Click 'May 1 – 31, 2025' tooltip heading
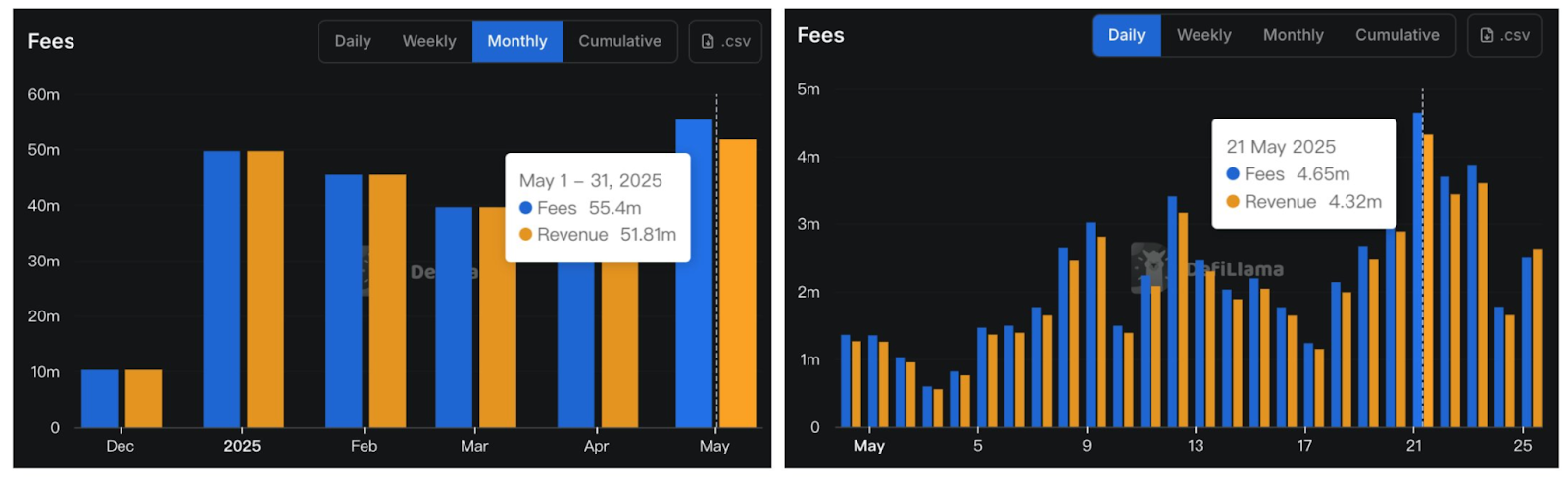1568x478 pixels. point(591,180)
